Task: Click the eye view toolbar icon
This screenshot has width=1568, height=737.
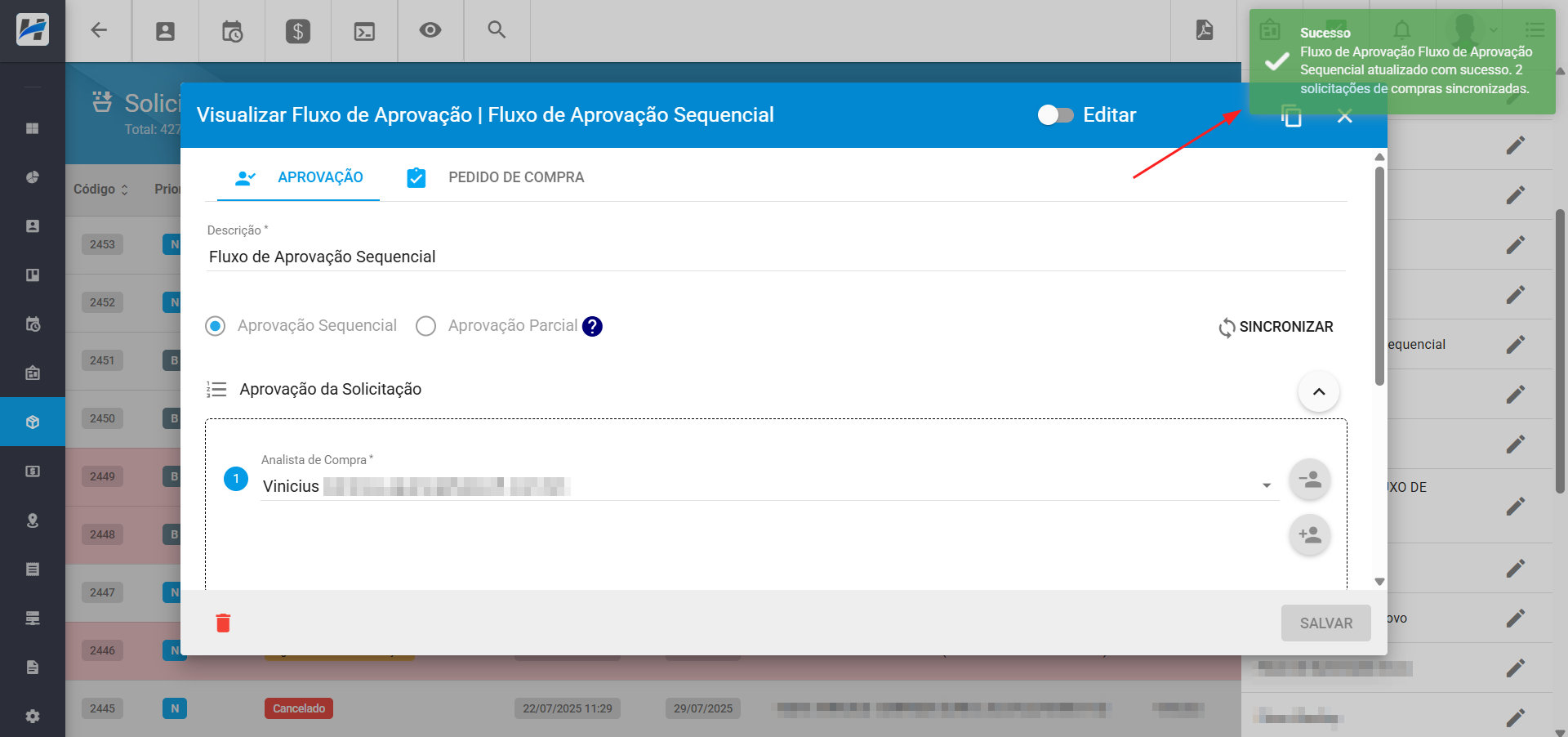Action: pos(430,30)
